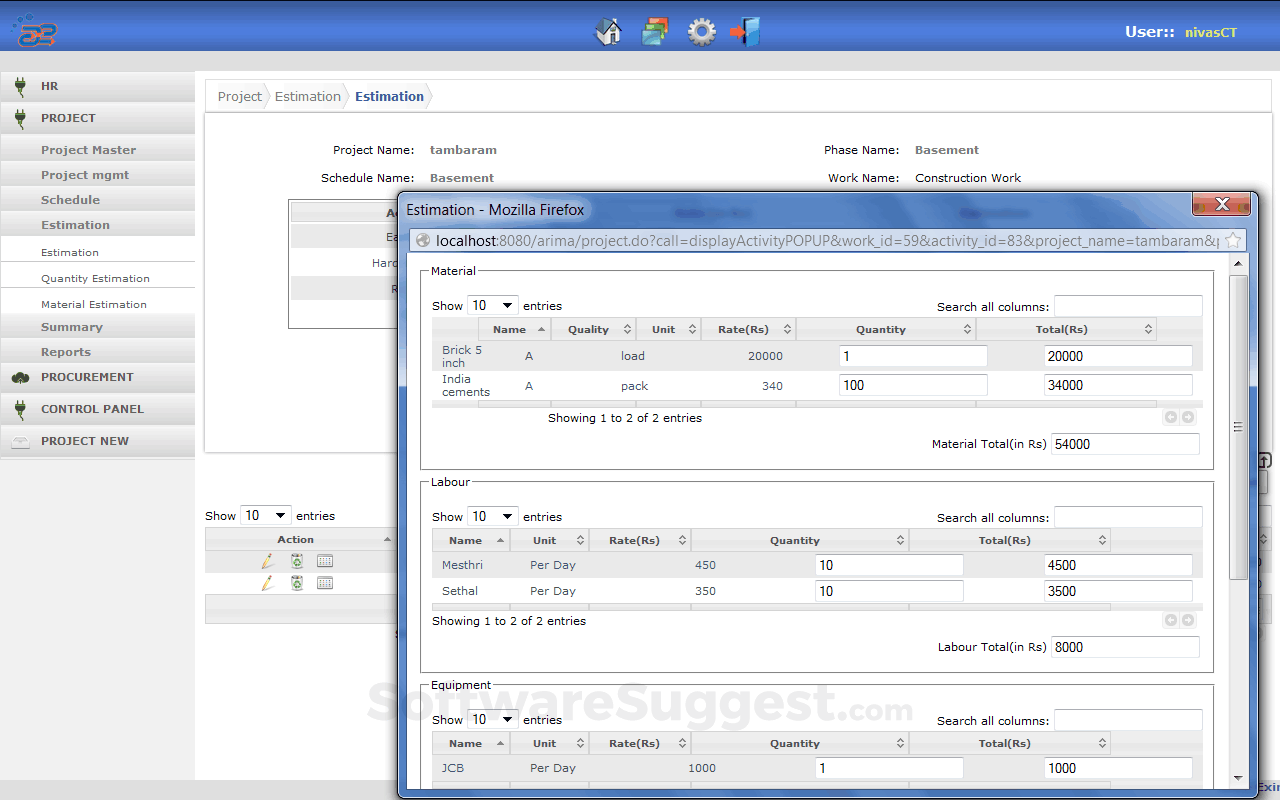The image size is (1280, 800).
Task: Delete the second activity via recycle bin icon
Action: (x=296, y=582)
